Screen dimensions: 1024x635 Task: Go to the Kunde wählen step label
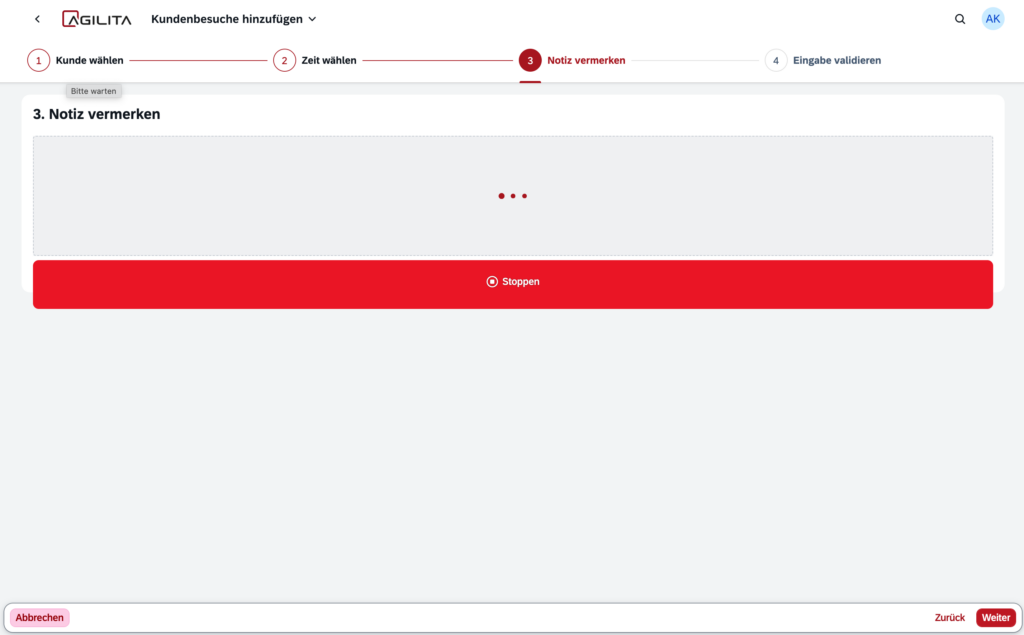pyautogui.click(x=90, y=60)
